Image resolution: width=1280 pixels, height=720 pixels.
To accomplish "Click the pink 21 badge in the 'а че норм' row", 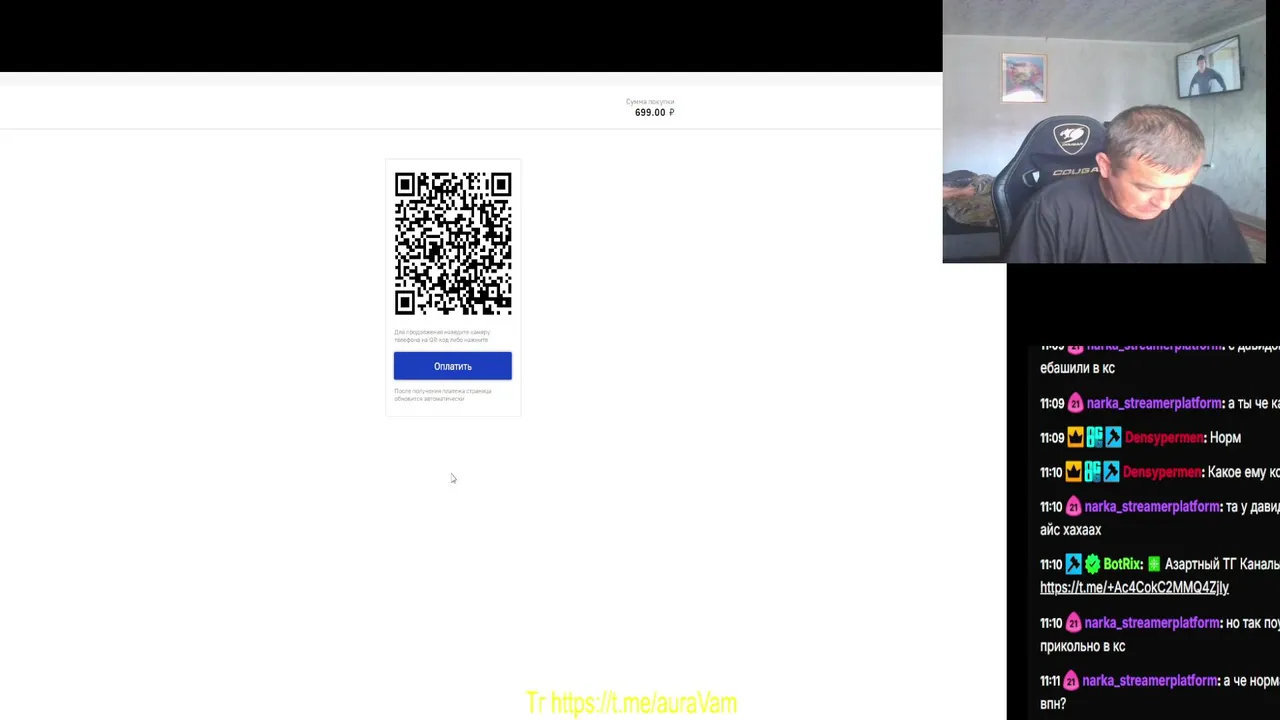I will (x=1071, y=681).
